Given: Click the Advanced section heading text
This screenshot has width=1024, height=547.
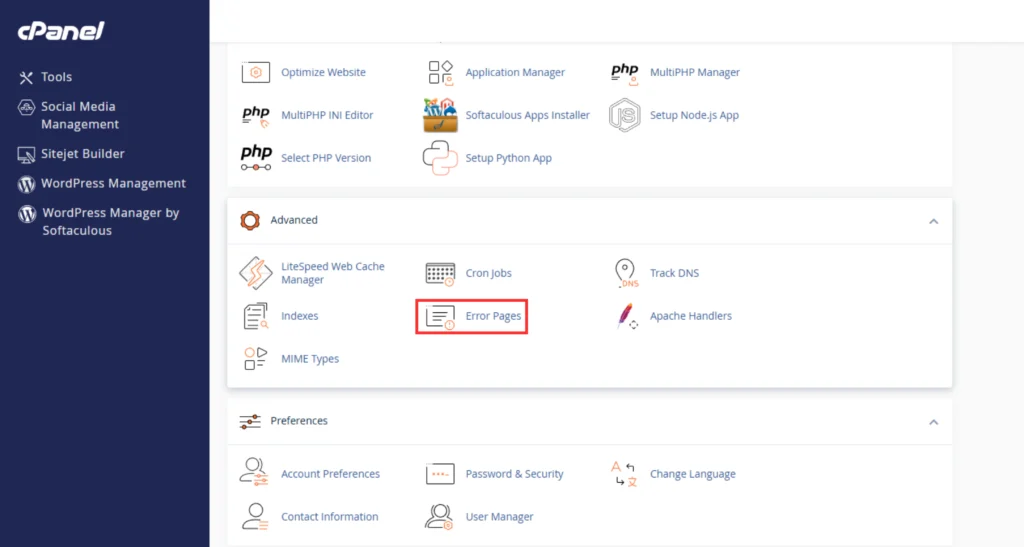Looking at the screenshot, I should click(294, 220).
